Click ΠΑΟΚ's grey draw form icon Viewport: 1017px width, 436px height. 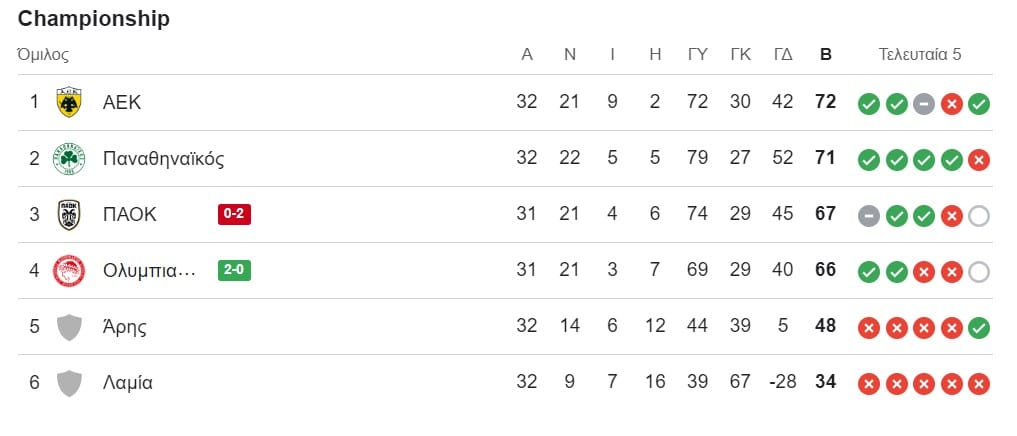coord(869,215)
